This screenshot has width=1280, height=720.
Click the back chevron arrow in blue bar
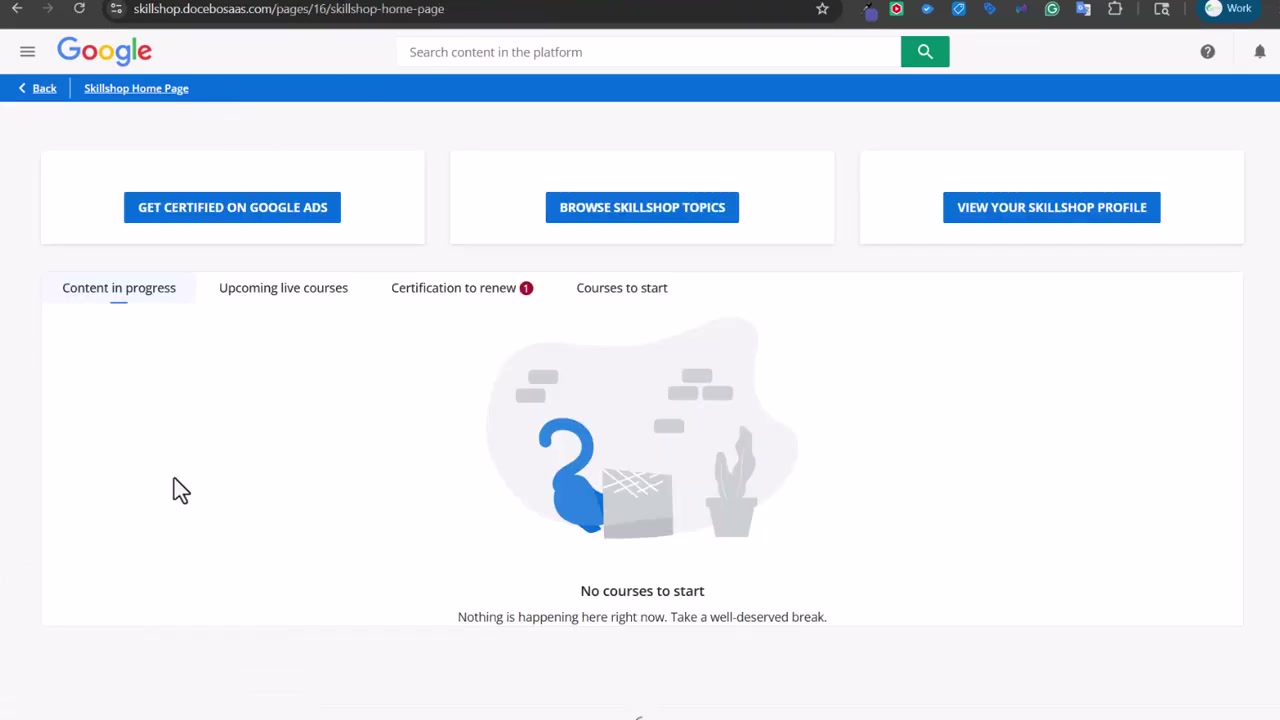tap(22, 88)
